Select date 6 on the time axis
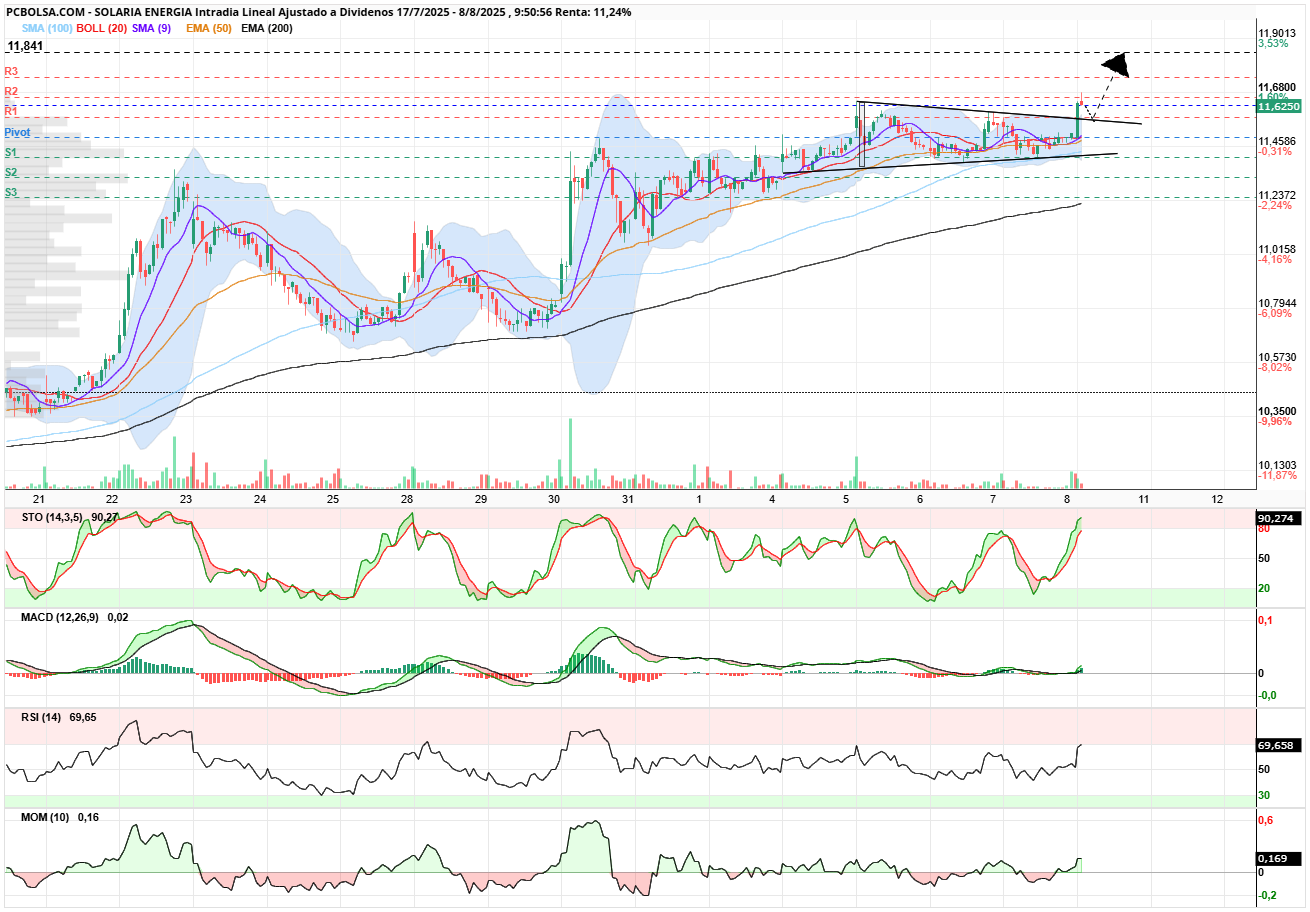The width and height of the screenshot is (1310, 912). pyautogui.click(x=920, y=499)
